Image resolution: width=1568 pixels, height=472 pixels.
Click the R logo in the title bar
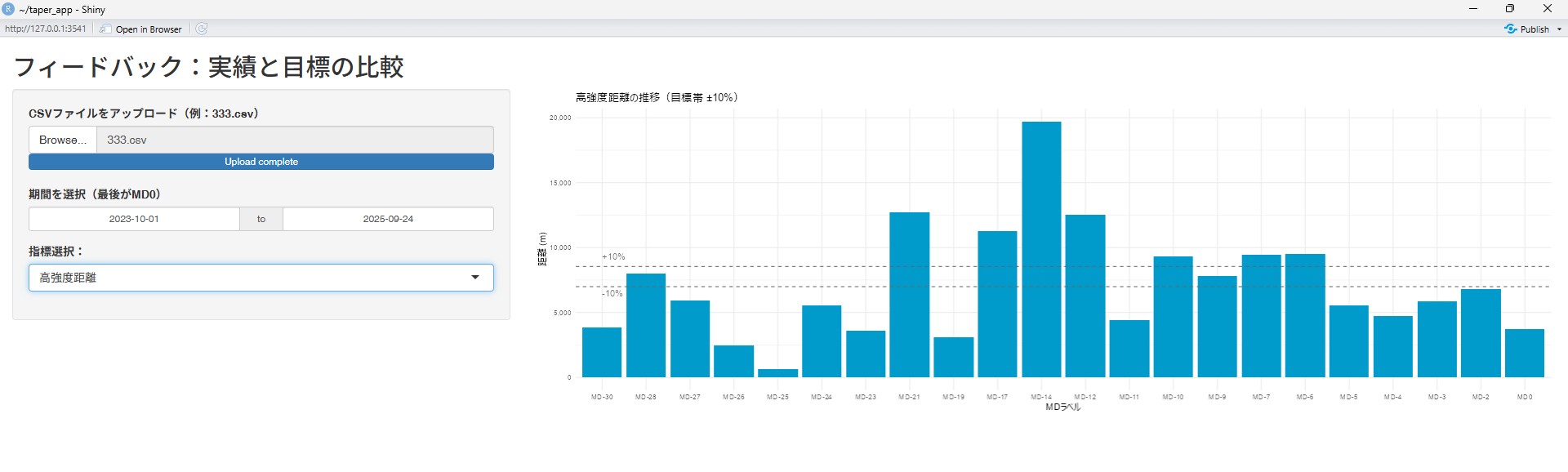point(8,9)
